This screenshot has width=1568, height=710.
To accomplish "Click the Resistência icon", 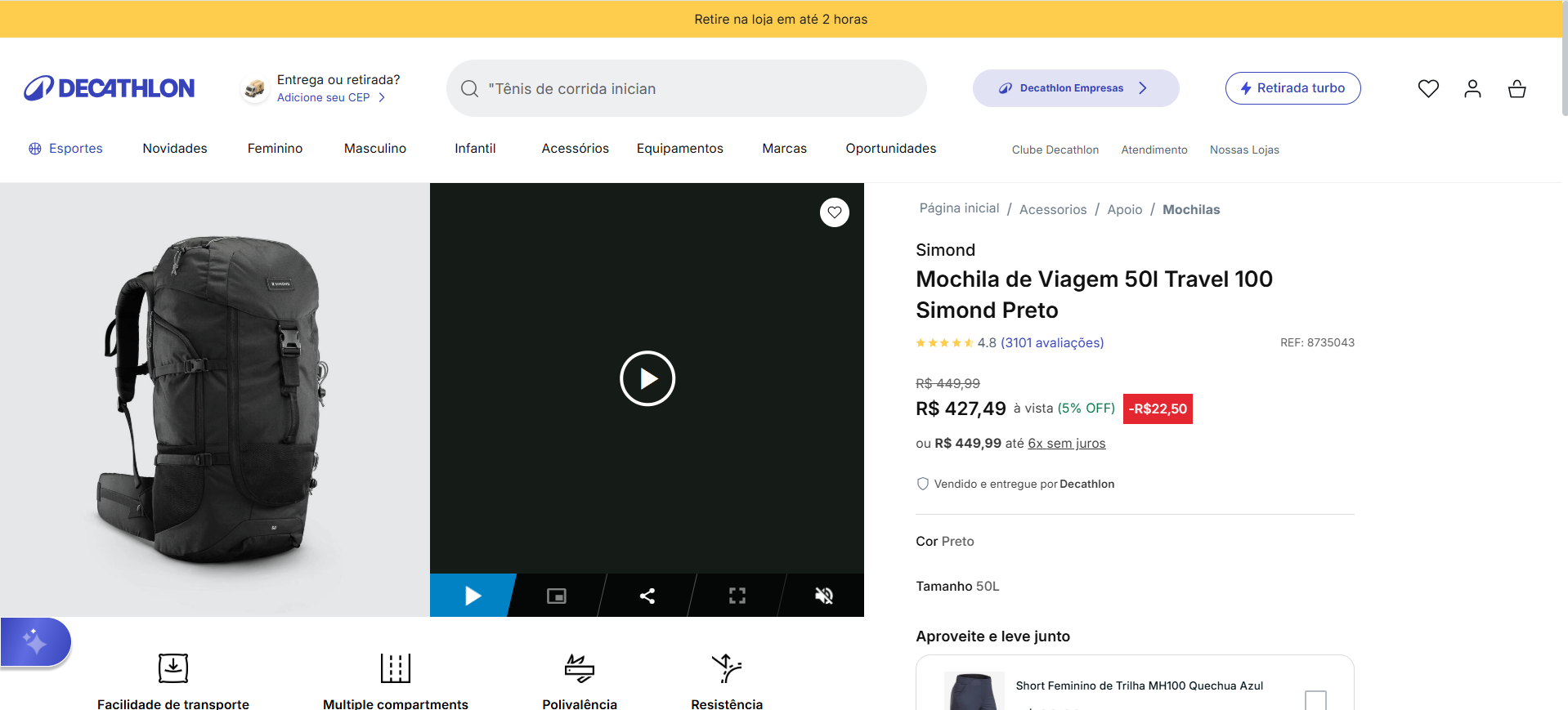I will (x=727, y=668).
